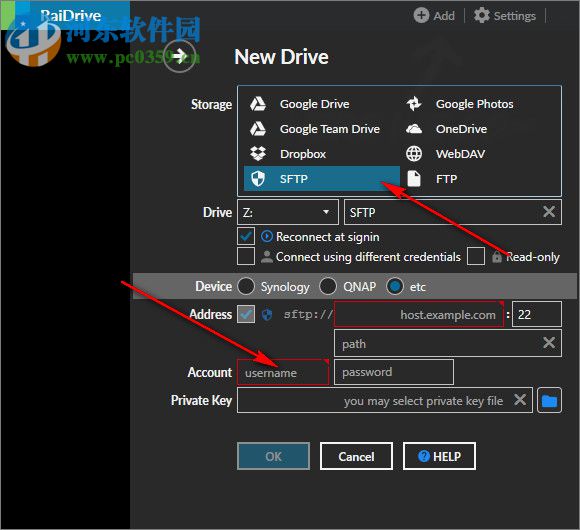Enable Connect using different credentials
The width and height of the screenshot is (580, 530).
pyautogui.click(x=246, y=256)
